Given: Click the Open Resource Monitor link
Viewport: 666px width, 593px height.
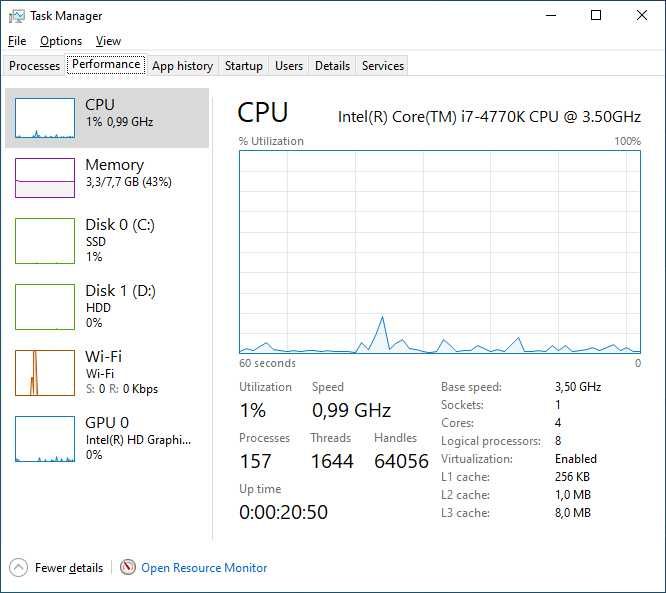Looking at the screenshot, I should click(x=204, y=568).
